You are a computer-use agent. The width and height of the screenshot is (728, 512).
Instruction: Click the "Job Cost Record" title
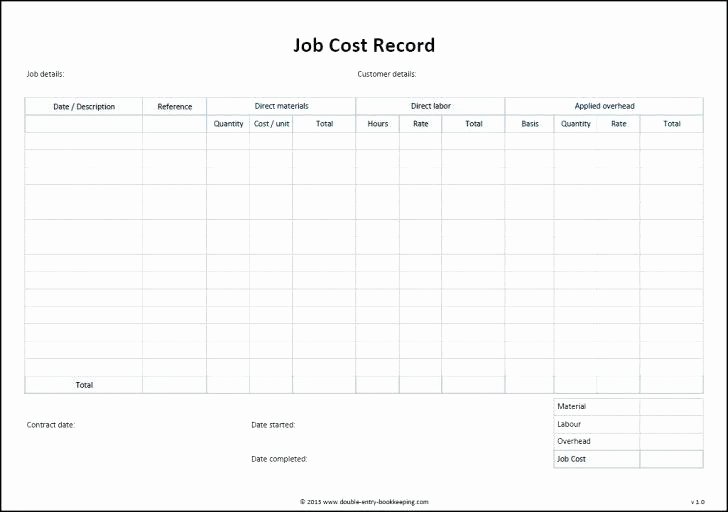(364, 45)
